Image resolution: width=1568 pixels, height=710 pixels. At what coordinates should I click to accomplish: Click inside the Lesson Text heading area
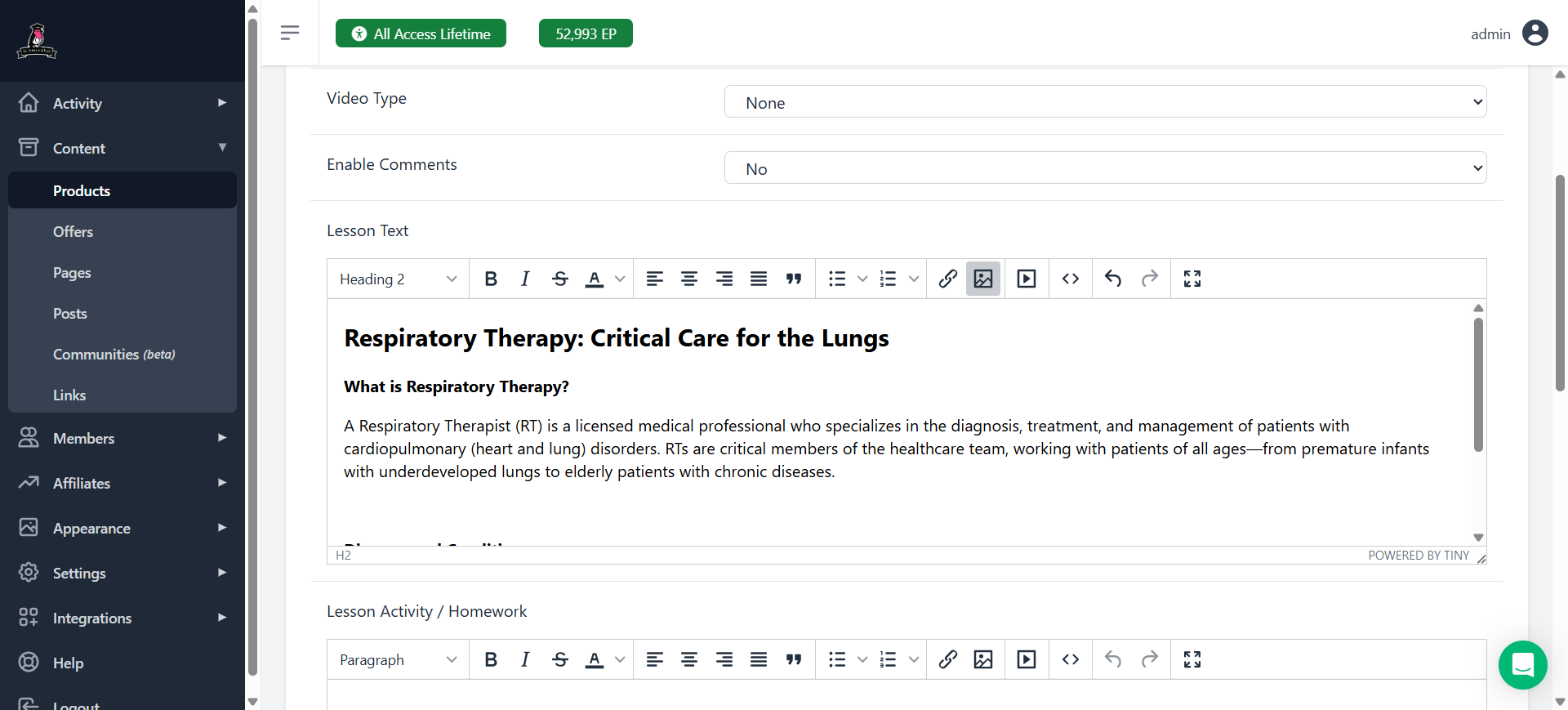pos(616,338)
